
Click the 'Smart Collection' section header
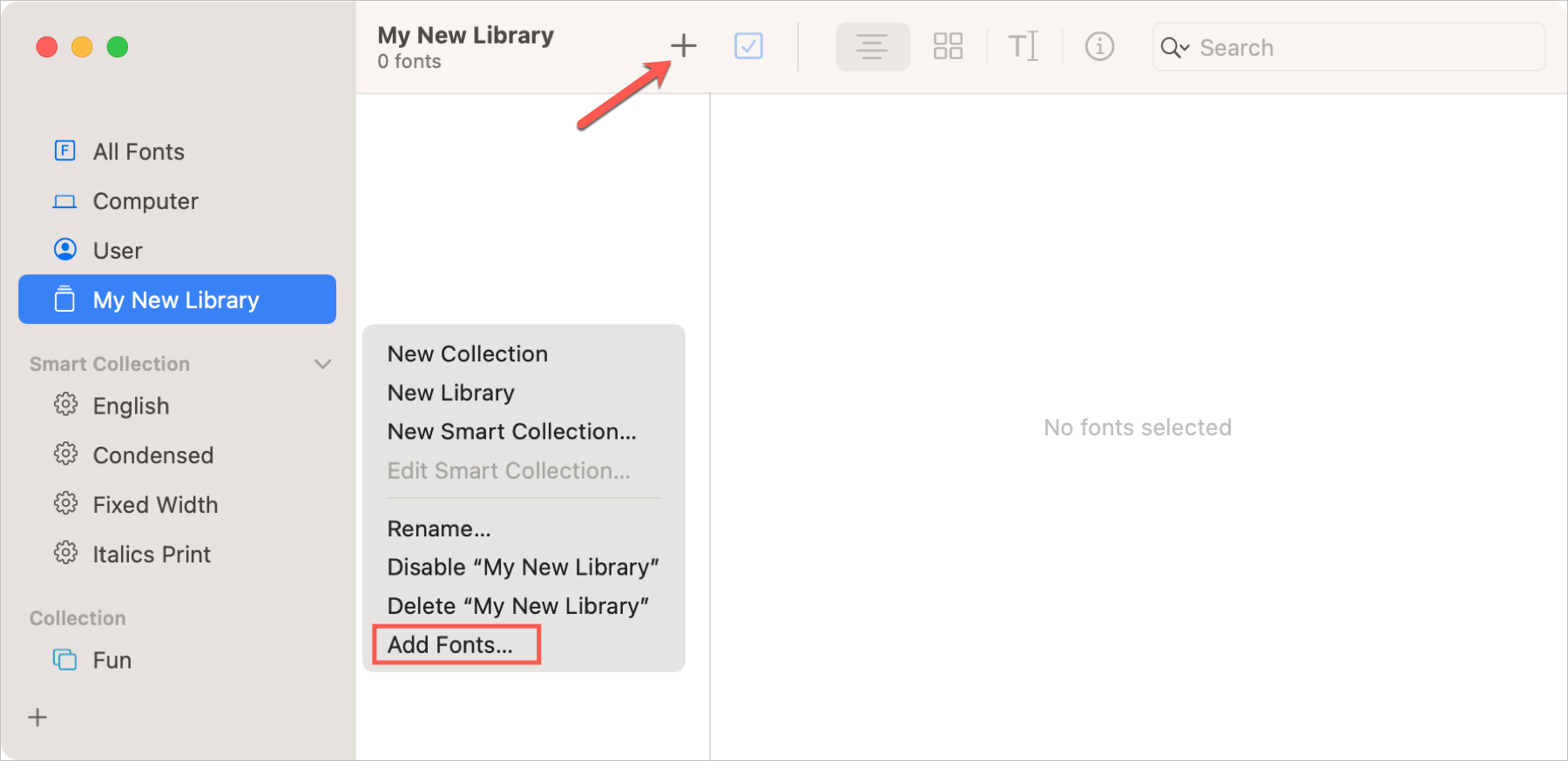coord(110,364)
